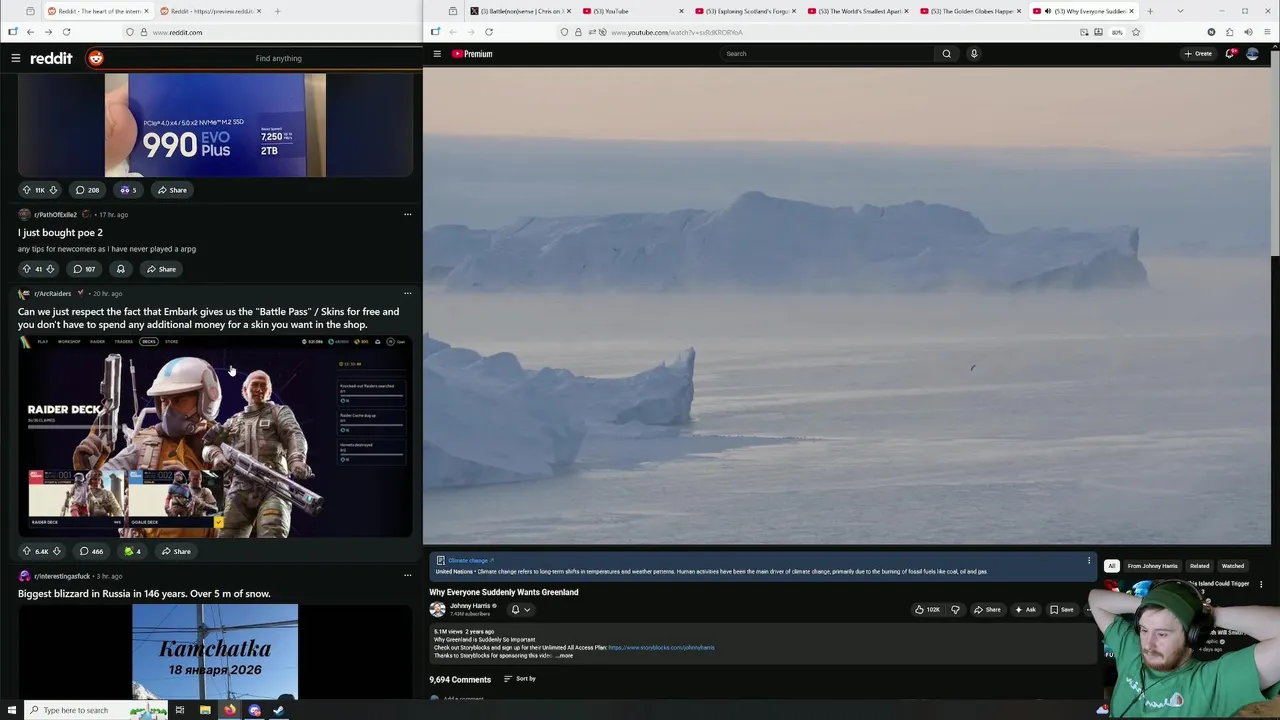Click the Reddit snoo avatar icon
The image size is (1280, 720).
point(96,58)
